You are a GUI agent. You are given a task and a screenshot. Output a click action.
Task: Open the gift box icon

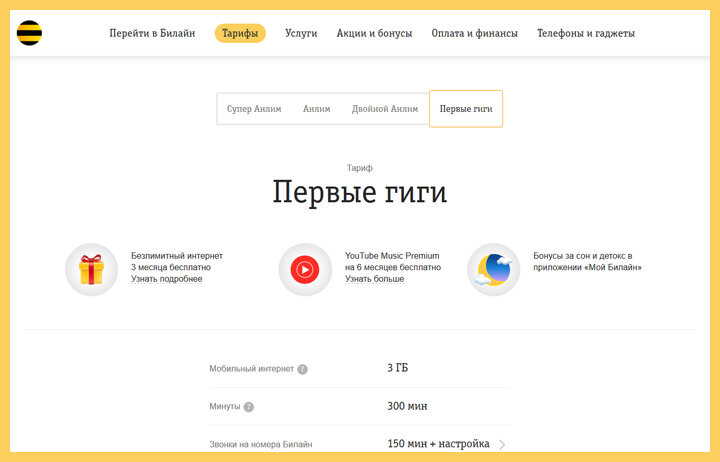pyautogui.click(x=91, y=270)
